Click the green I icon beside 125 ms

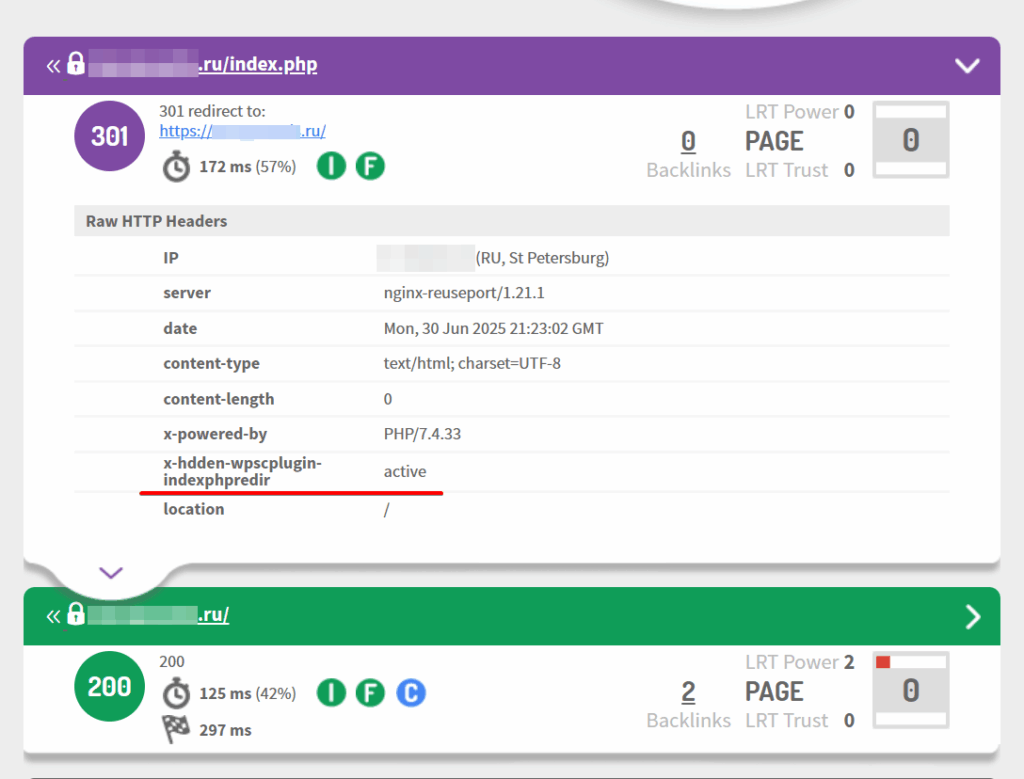pos(331,693)
